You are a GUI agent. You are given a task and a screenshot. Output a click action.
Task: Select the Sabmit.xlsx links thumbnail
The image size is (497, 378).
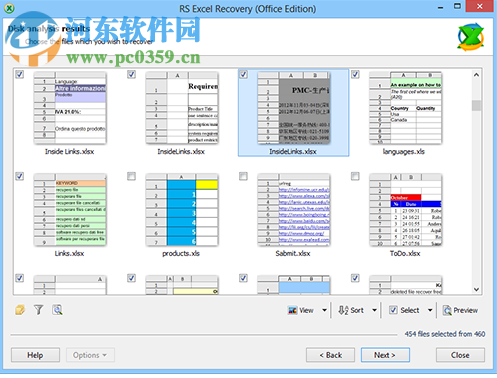point(294,210)
